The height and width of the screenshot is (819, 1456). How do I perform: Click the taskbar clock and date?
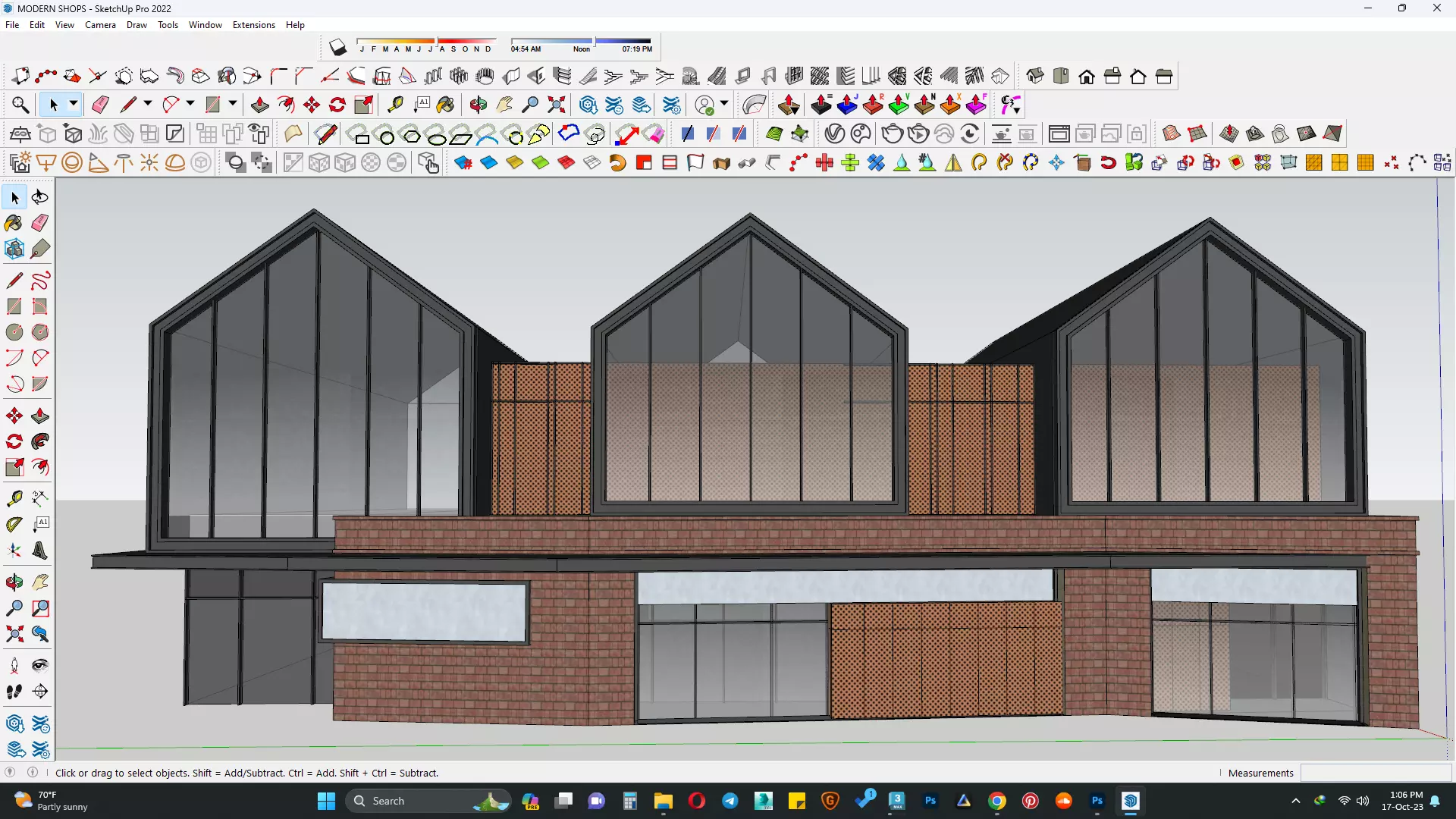pos(1401,801)
